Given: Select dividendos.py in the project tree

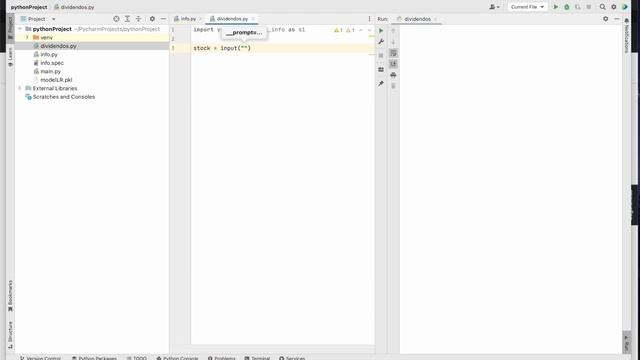Looking at the screenshot, I should tap(58, 46).
